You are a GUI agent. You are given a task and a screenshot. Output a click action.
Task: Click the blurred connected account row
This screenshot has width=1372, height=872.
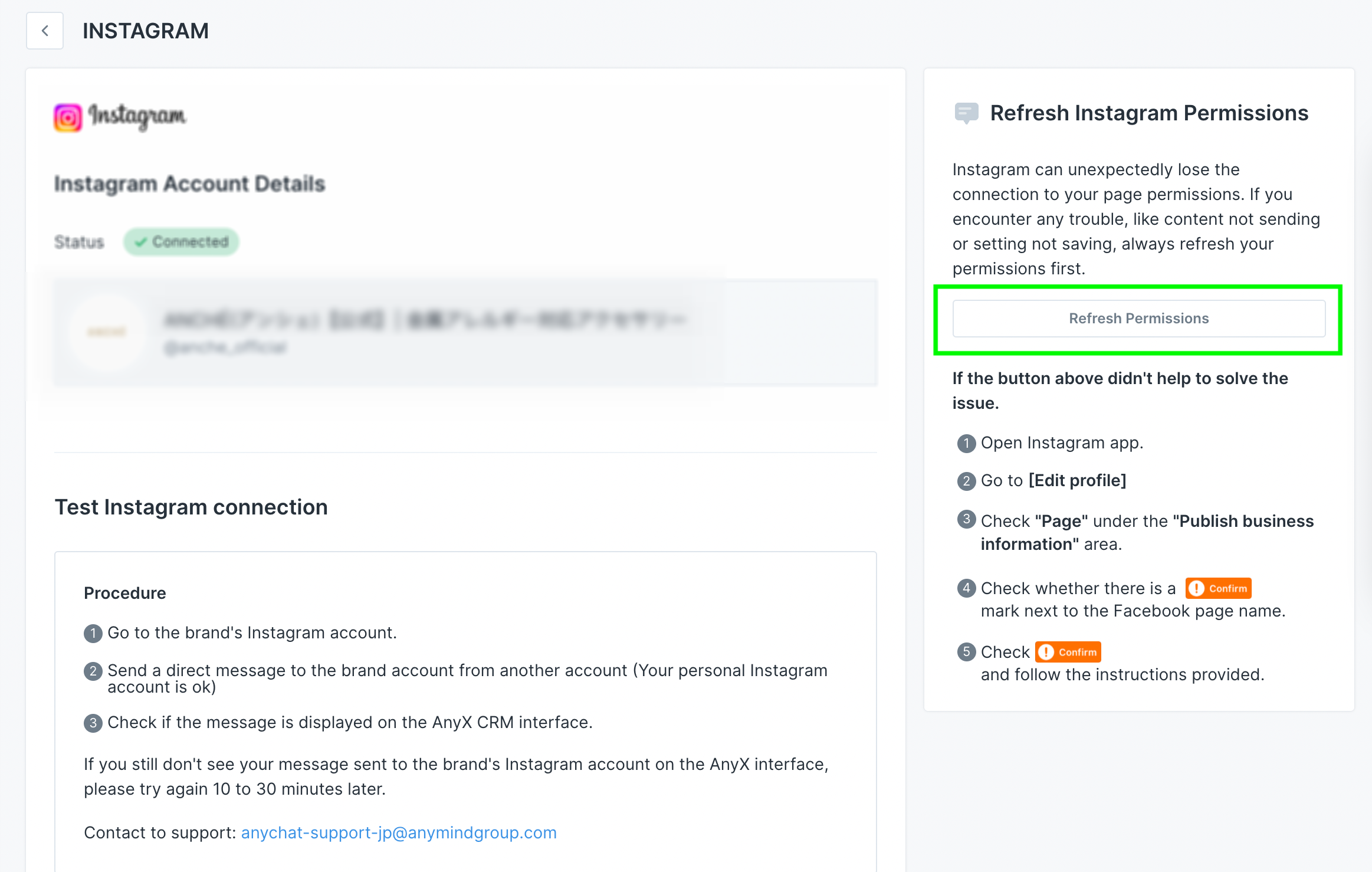[465, 332]
